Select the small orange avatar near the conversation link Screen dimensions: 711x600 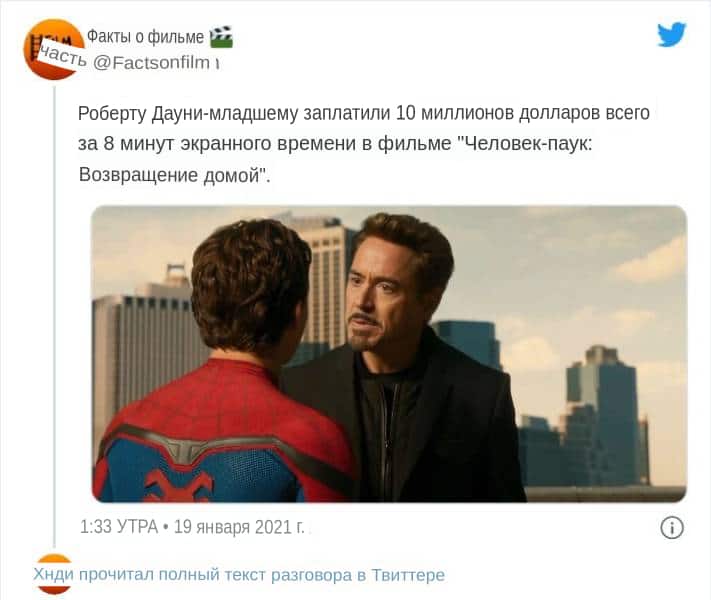[54, 574]
